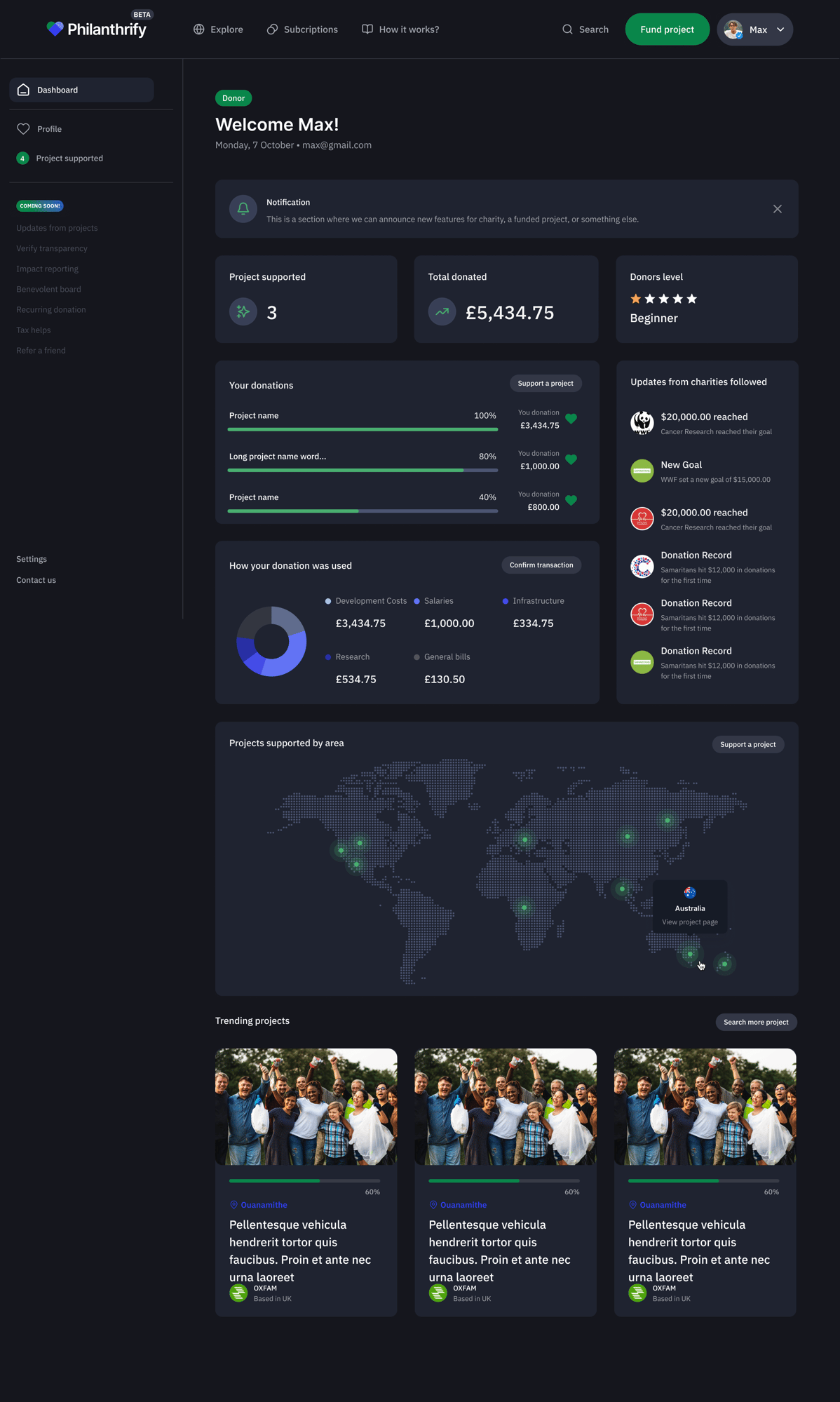Click the Search more project button
The height and width of the screenshot is (1402, 840).
tap(756, 1022)
